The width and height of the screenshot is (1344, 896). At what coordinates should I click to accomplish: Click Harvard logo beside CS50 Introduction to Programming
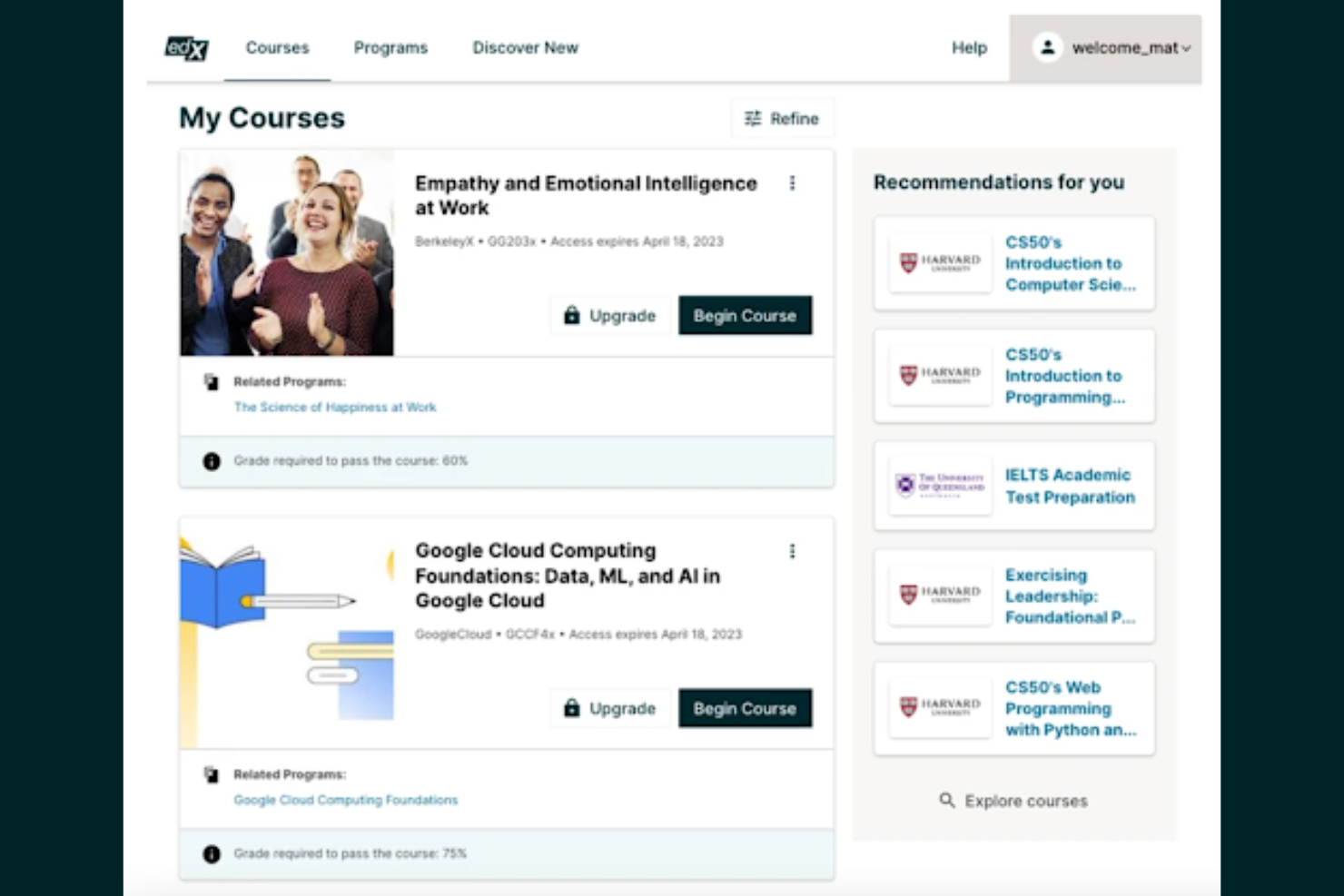coord(940,376)
